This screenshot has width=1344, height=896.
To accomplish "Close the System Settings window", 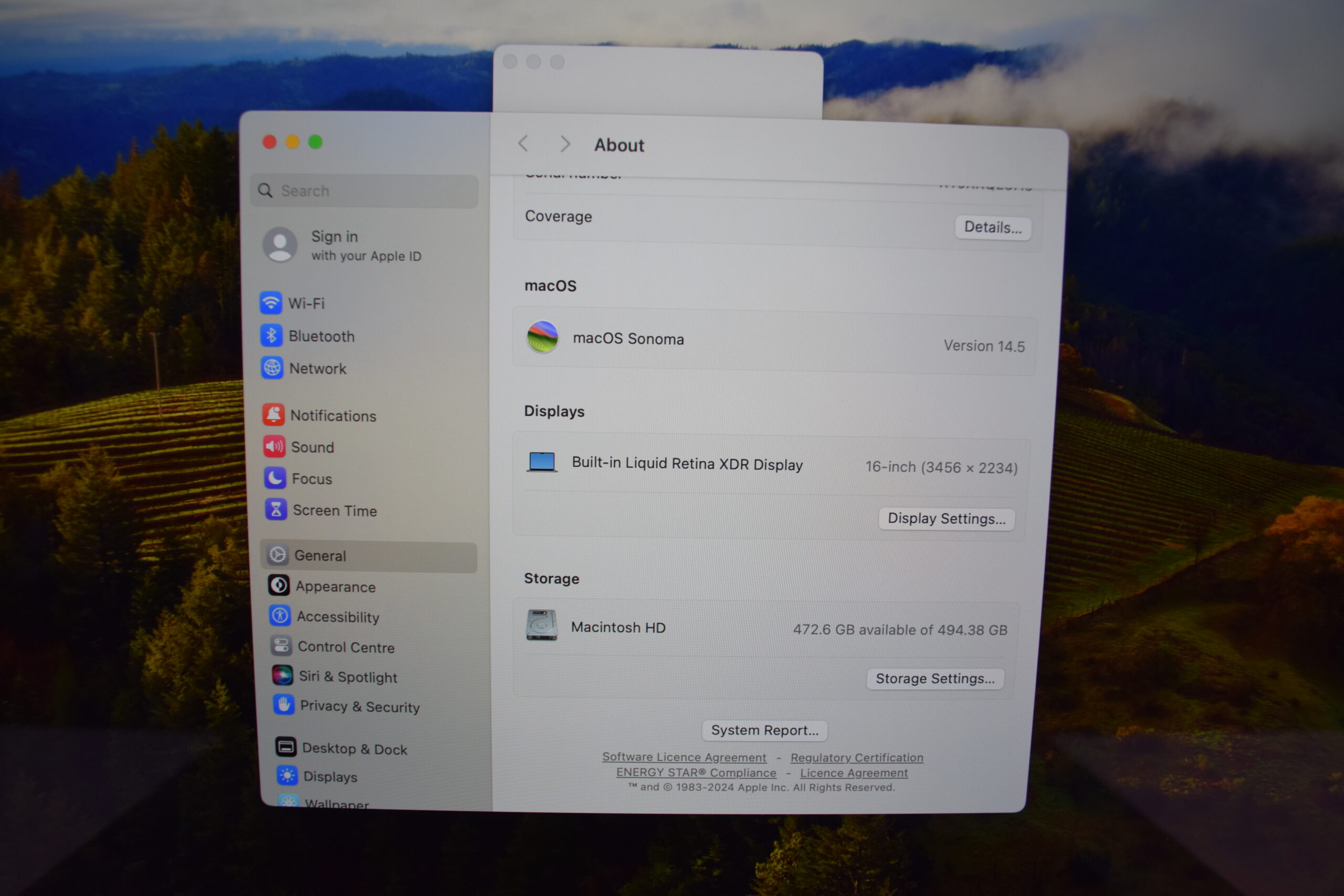I will pyautogui.click(x=269, y=142).
